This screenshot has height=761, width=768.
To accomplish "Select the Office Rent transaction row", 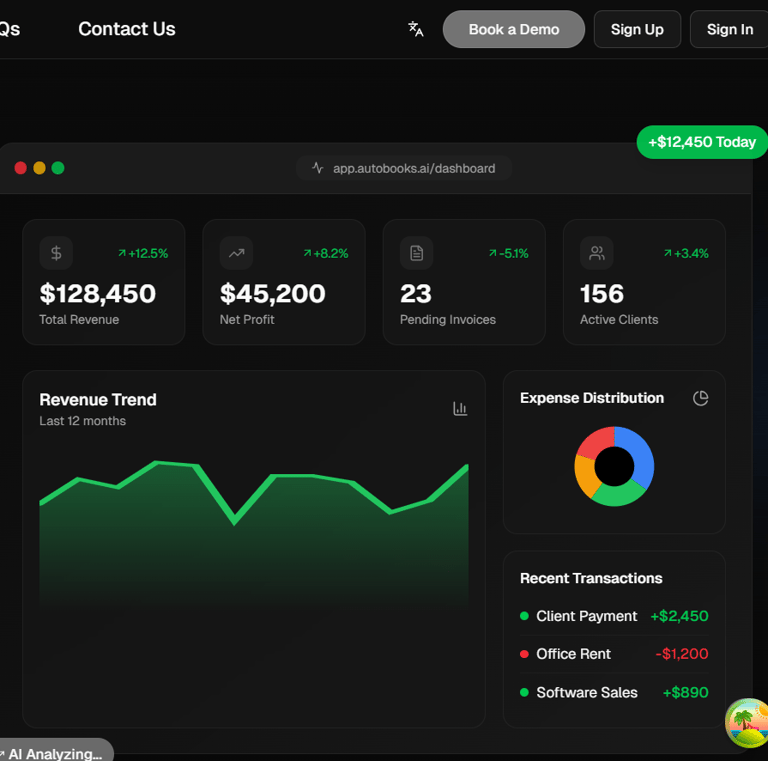I will pos(614,654).
